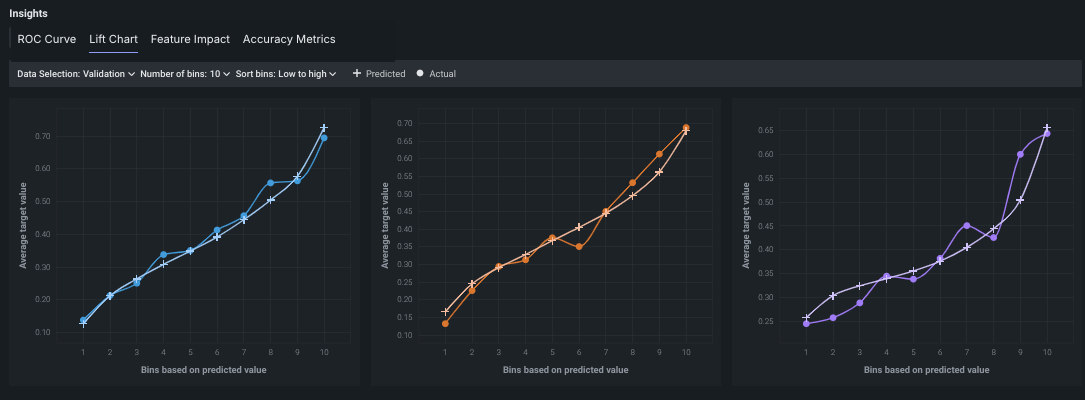Toggle the Actual dot legend icon
Screen dimensions: 1085x400
click(420, 74)
